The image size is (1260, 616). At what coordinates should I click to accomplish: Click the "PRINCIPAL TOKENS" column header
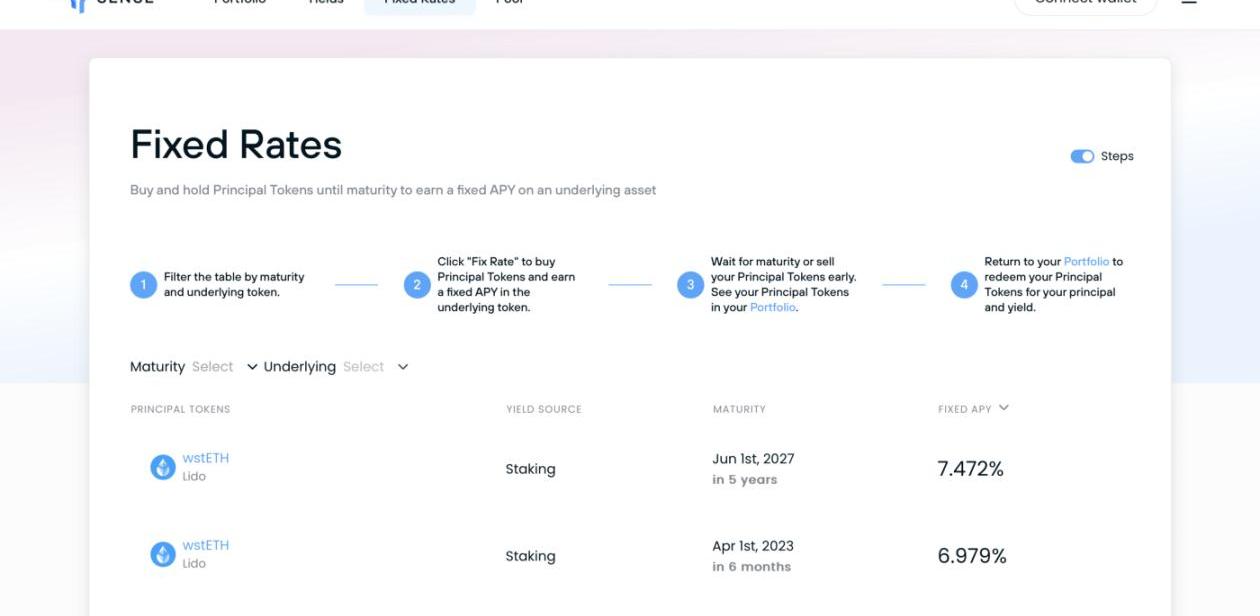180,409
